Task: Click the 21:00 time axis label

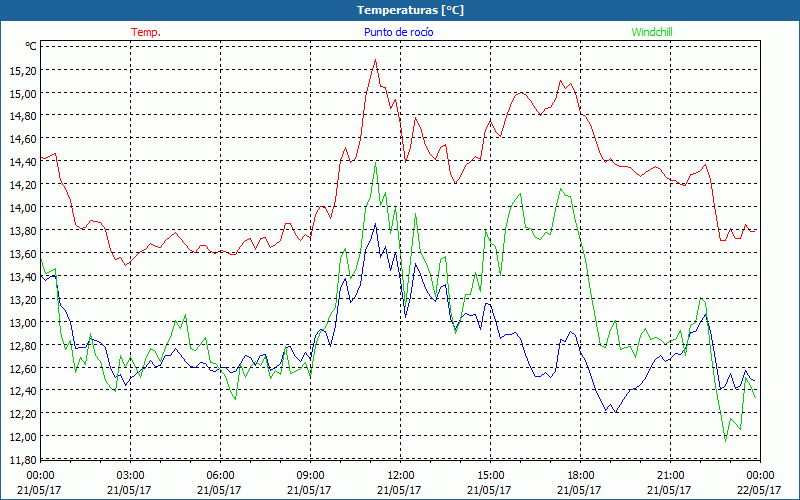Action: click(670, 475)
